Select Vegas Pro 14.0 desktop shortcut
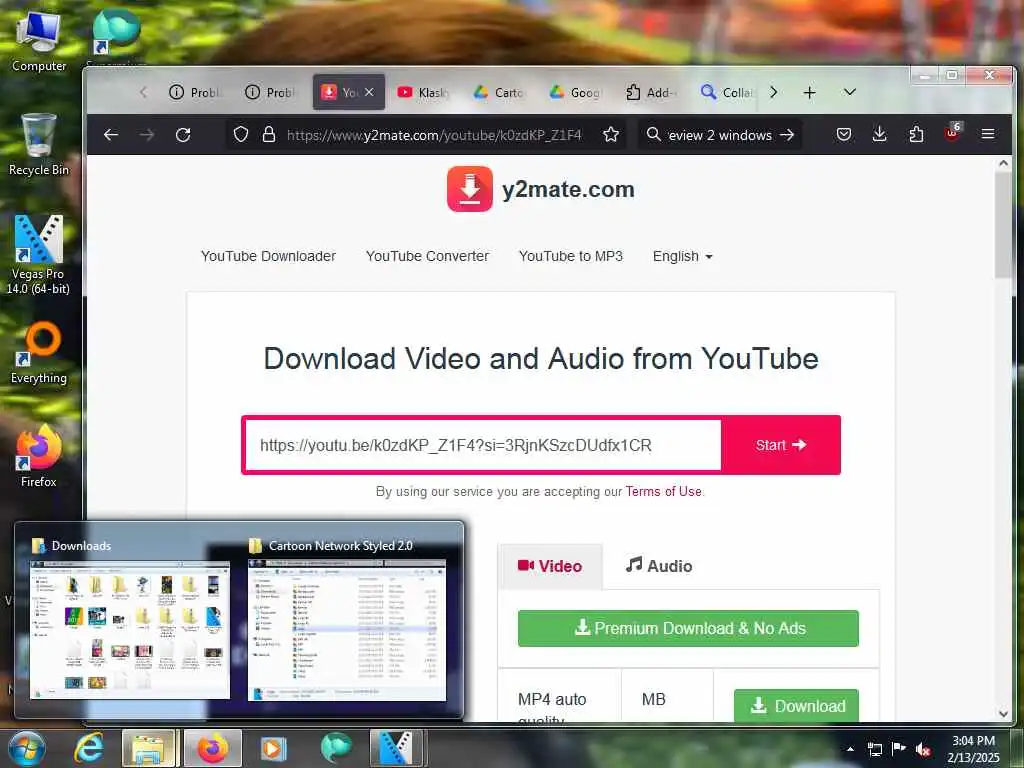Image resolution: width=1024 pixels, height=768 pixels. tap(39, 255)
